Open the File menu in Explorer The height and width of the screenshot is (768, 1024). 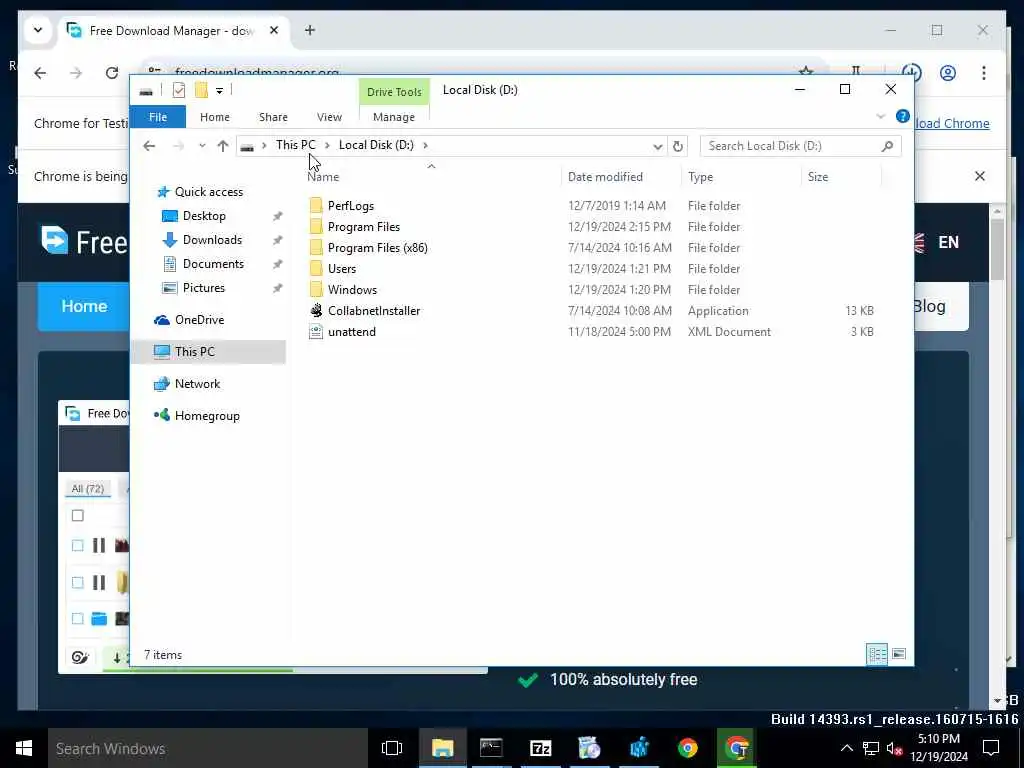click(158, 117)
